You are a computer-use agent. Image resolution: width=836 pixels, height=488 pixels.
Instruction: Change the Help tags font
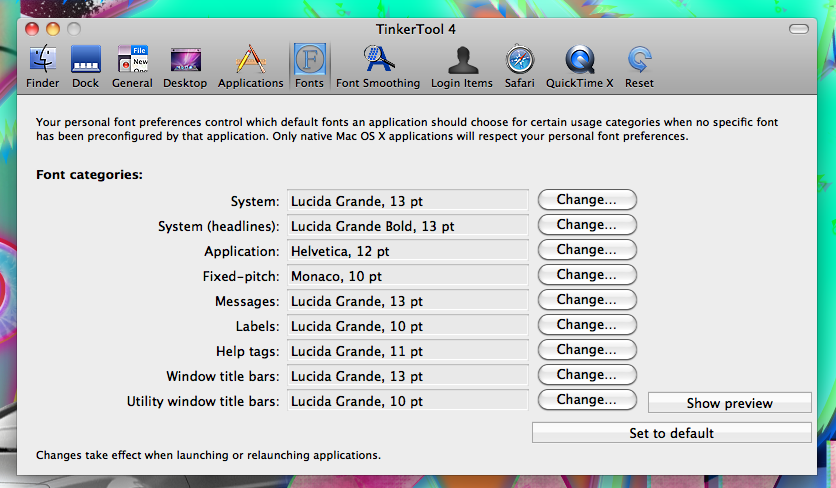click(587, 350)
